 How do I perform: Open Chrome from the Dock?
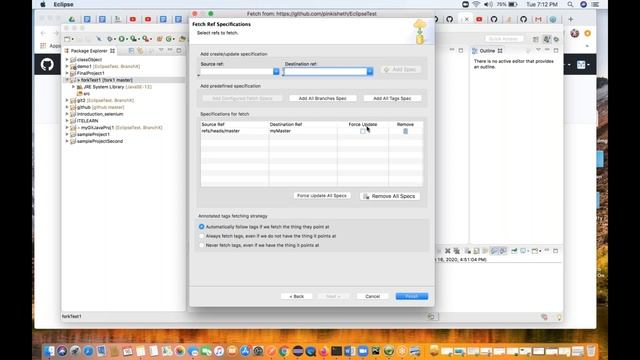[x=284, y=351]
